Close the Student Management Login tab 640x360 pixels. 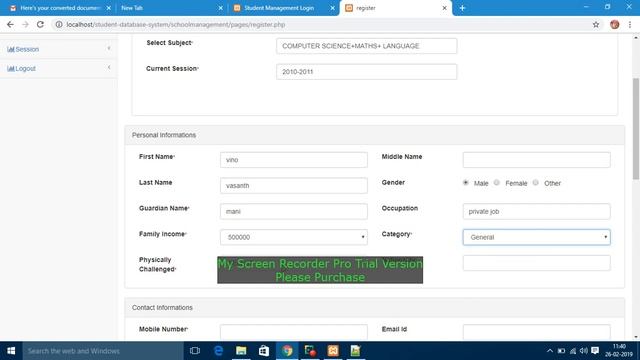coord(333,8)
